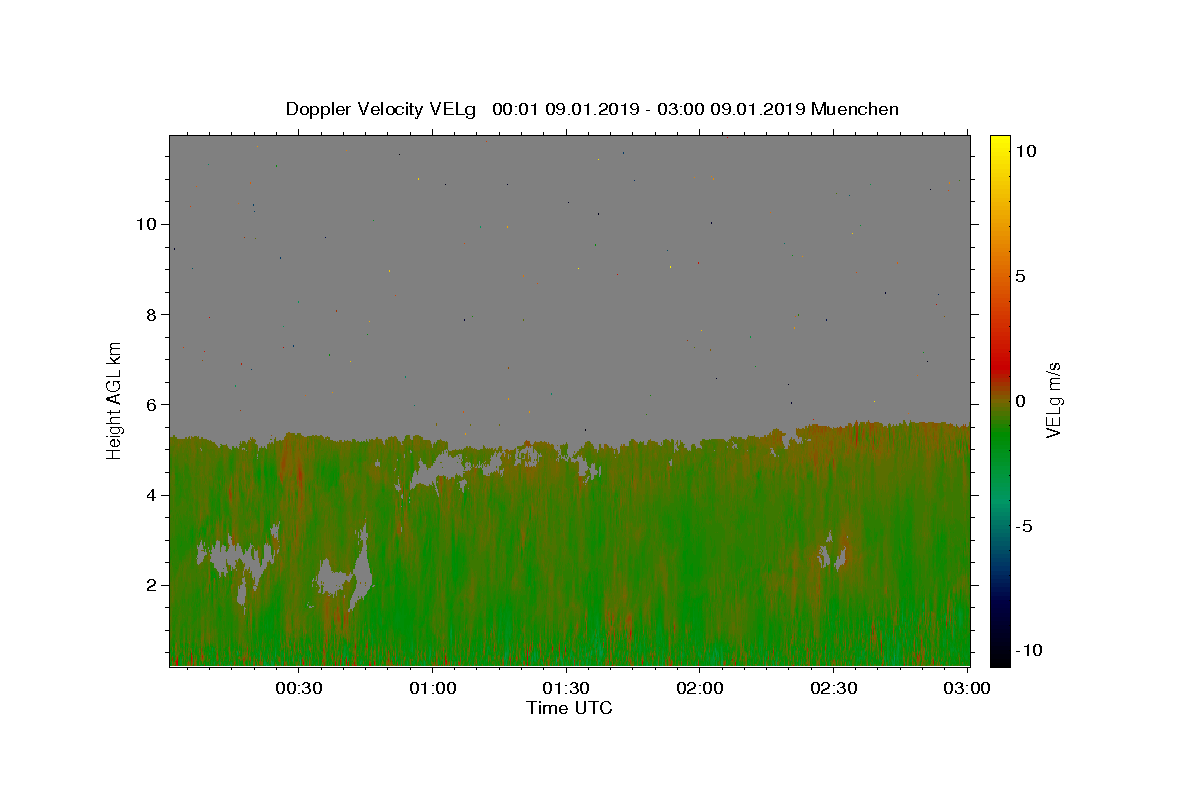The width and height of the screenshot is (1200, 800).
Task: Select the 02:00 time tick label
Action: (700, 688)
